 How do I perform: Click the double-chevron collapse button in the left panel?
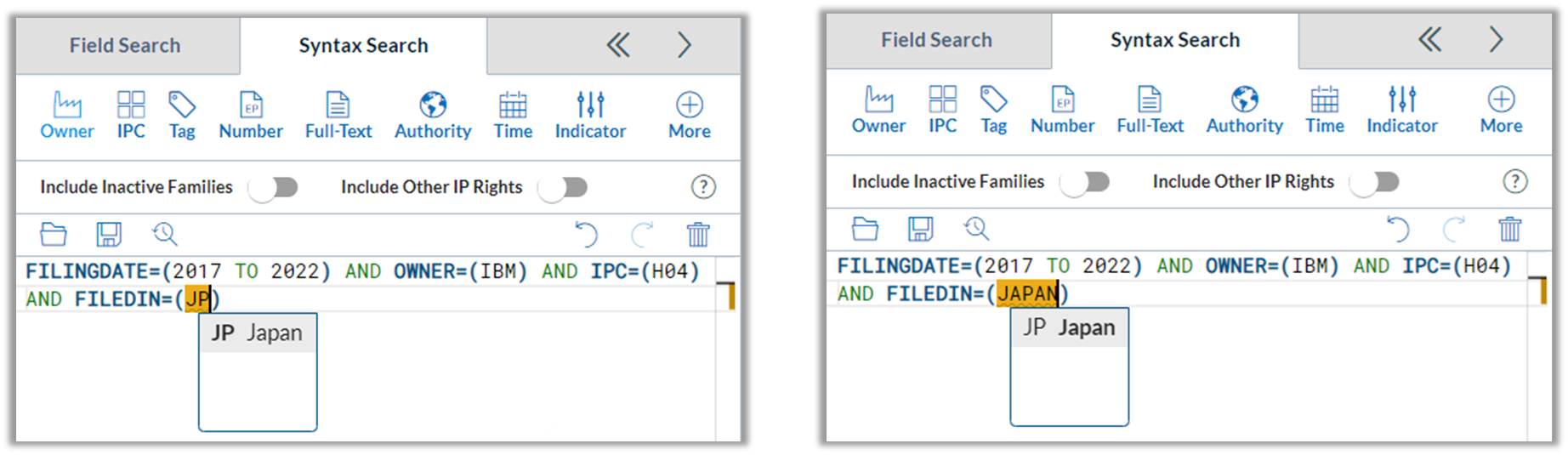pos(618,45)
